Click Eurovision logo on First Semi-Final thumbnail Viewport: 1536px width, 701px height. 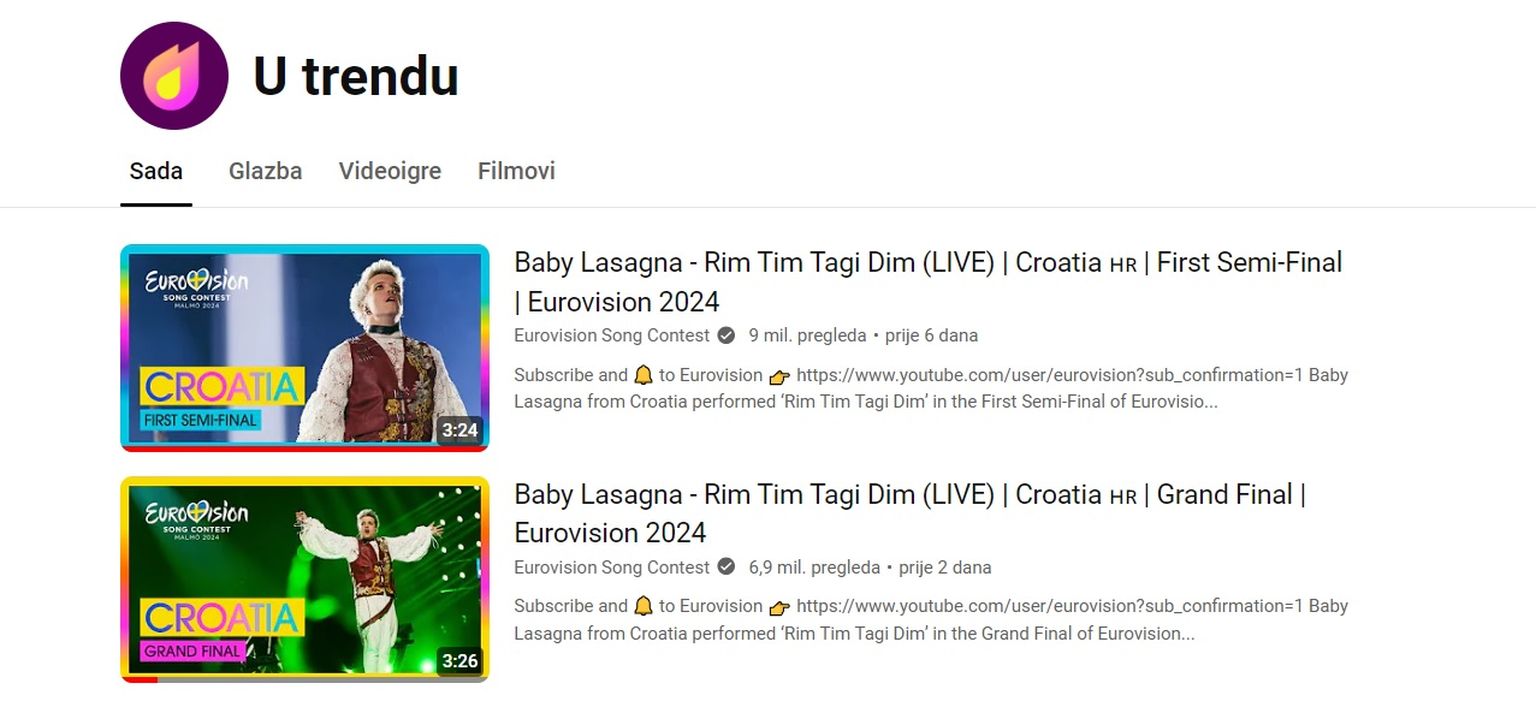point(196,288)
